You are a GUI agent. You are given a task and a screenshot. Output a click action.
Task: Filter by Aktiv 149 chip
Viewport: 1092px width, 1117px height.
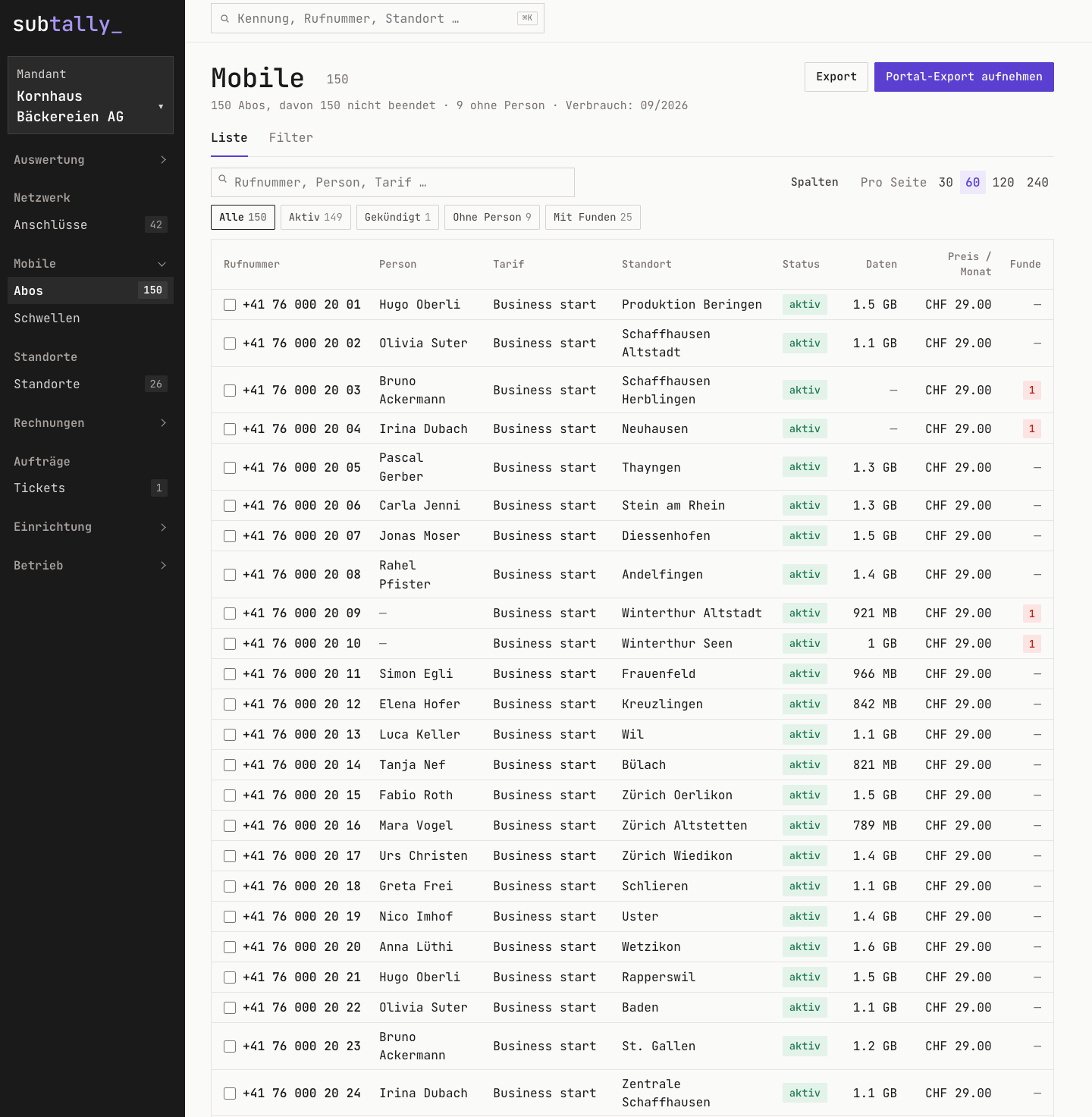click(315, 217)
